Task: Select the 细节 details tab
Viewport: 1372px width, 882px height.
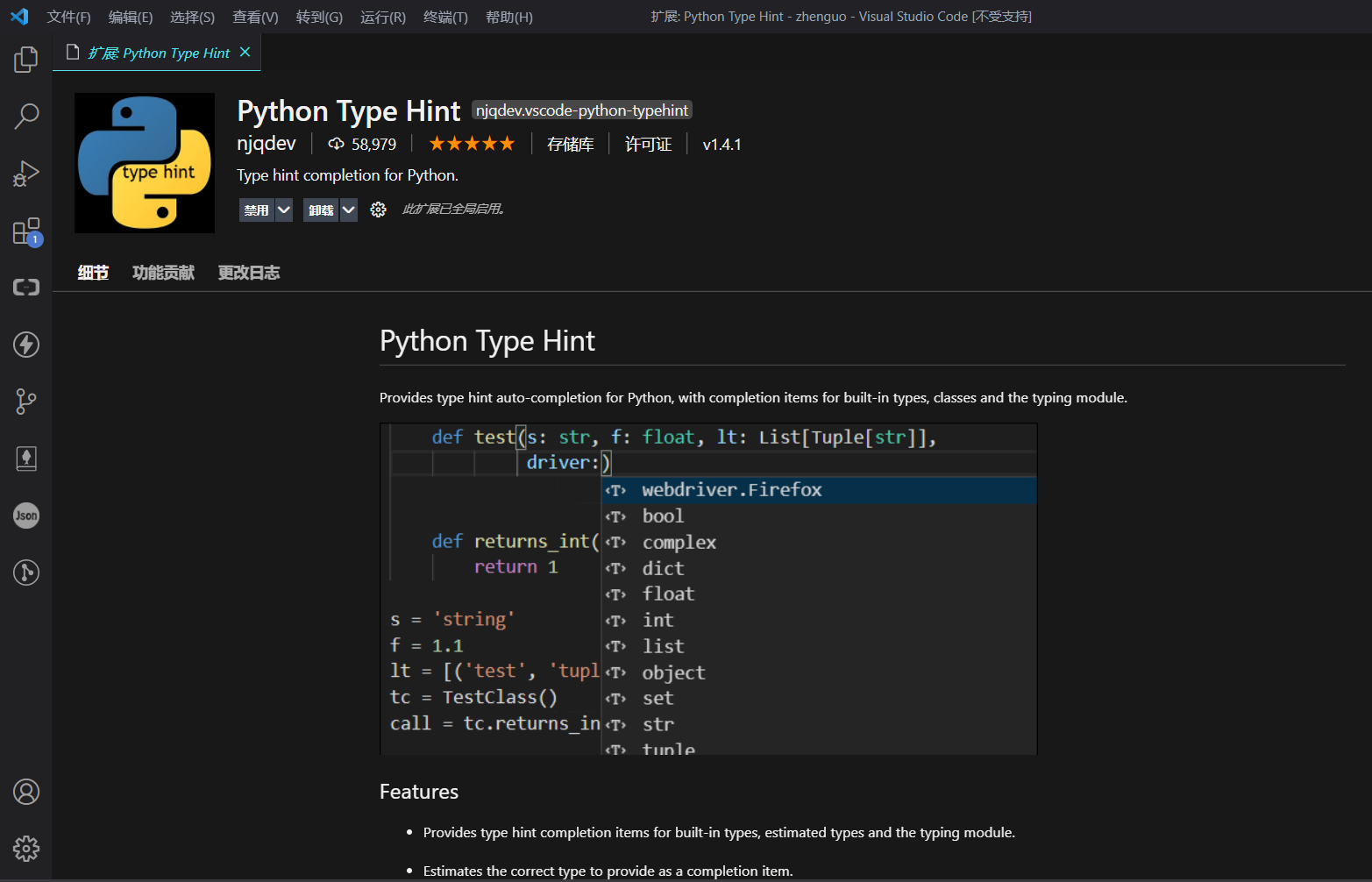Action: point(93,273)
